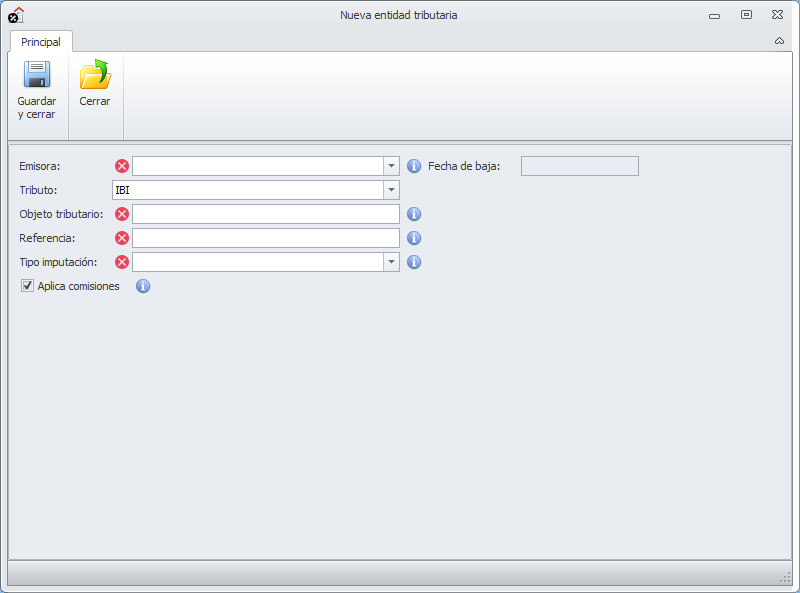
Task: Click the info icon beside Tipo imputación
Action: click(414, 262)
